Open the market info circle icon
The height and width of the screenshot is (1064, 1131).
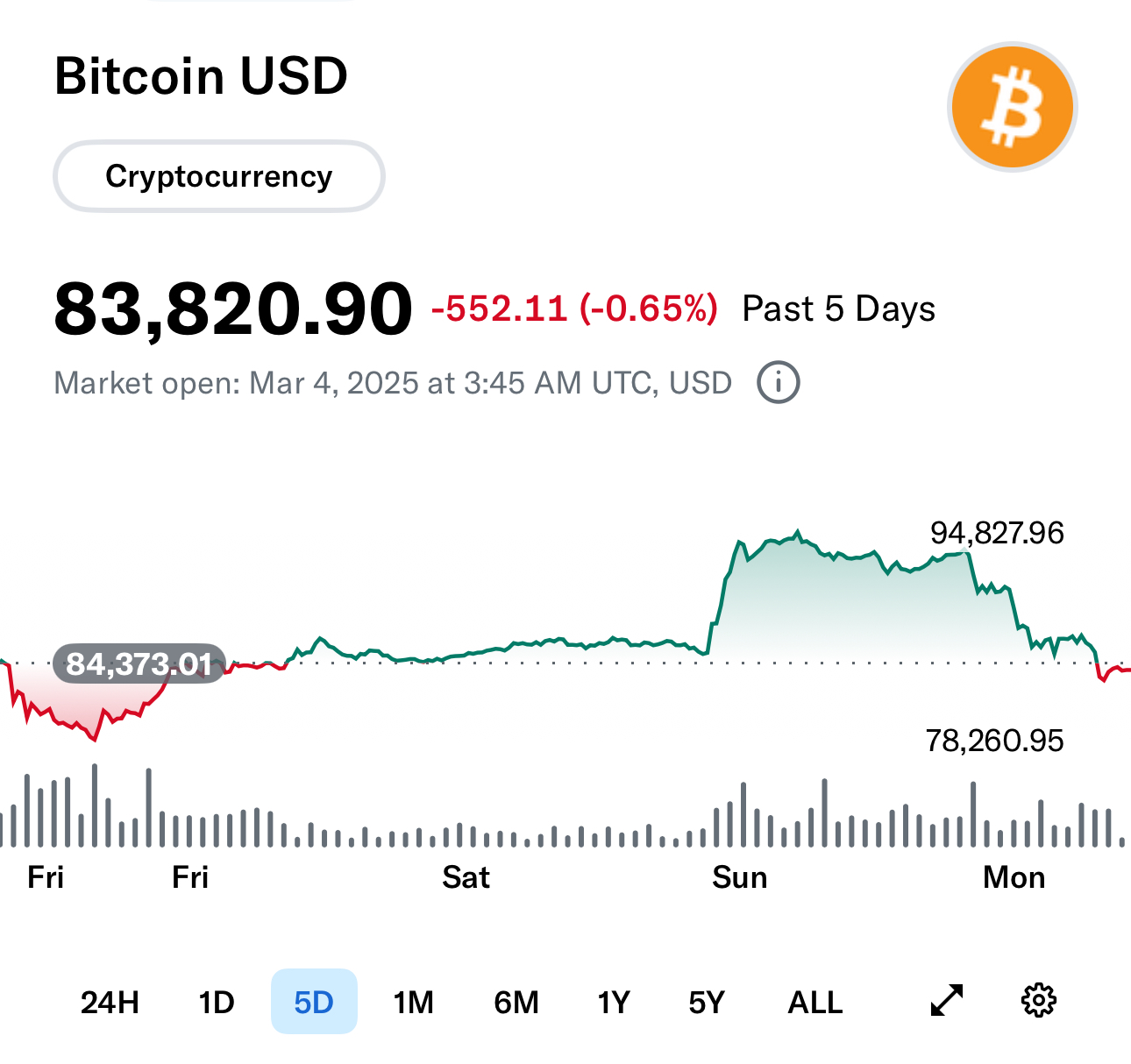(779, 383)
